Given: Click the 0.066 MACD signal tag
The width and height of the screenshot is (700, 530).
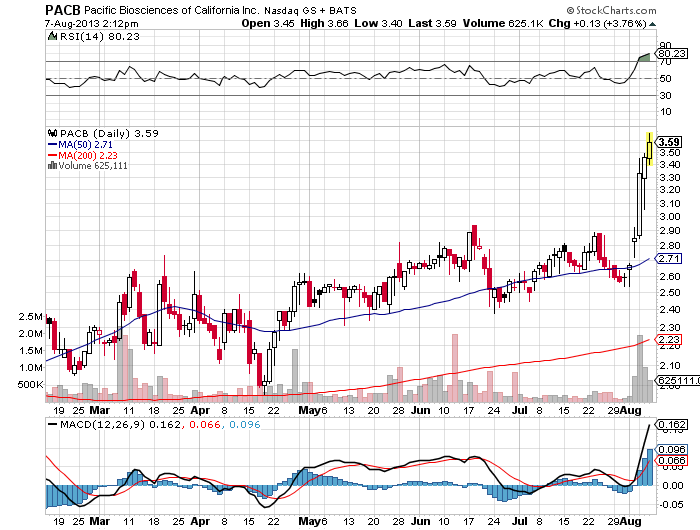Looking at the screenshot, I should point(672,460).
